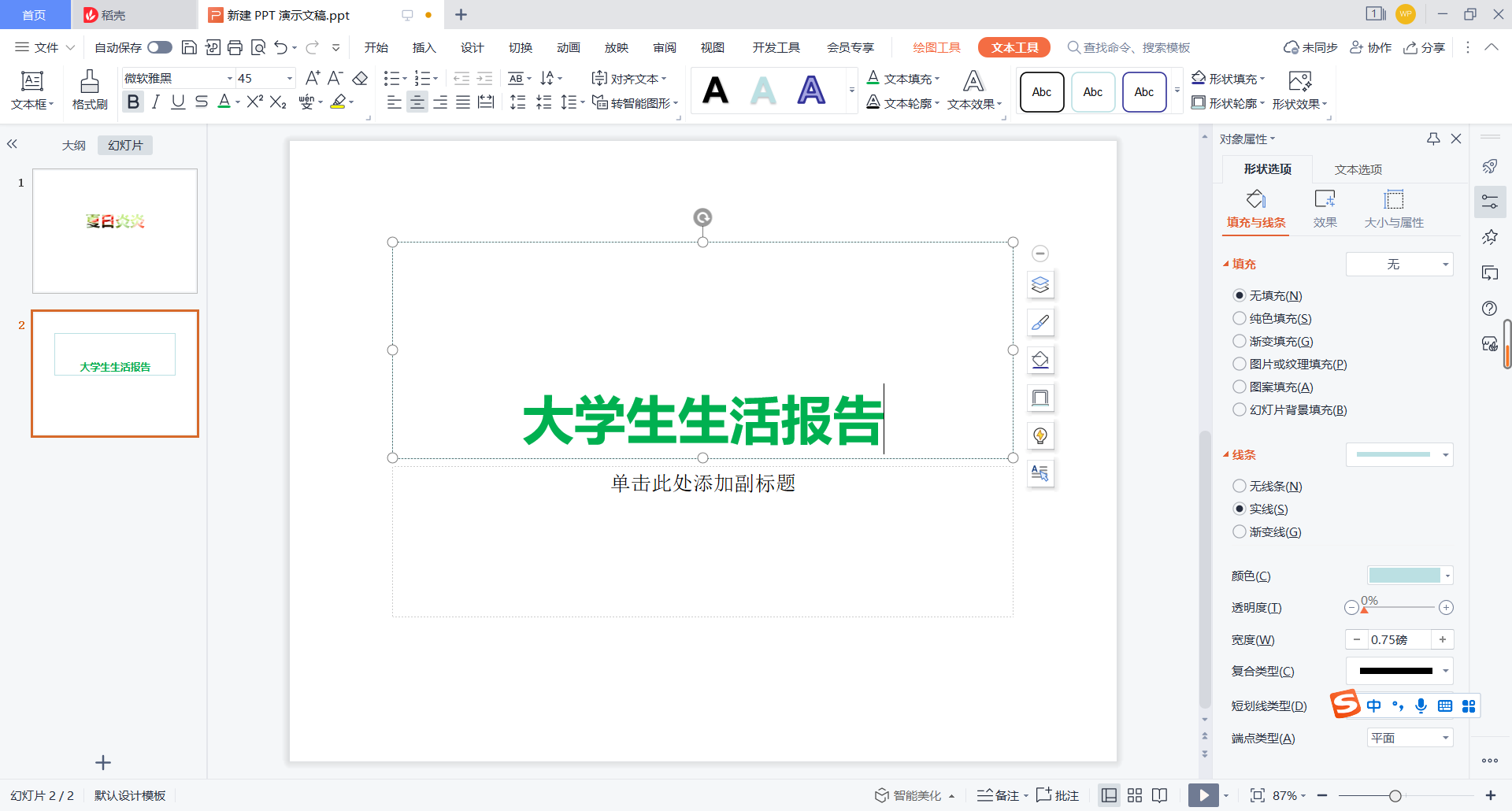This screenshot has height=811, width=1512.
Task: Click the brush floating icon beside text box
Action: (x=1040, y=322)
